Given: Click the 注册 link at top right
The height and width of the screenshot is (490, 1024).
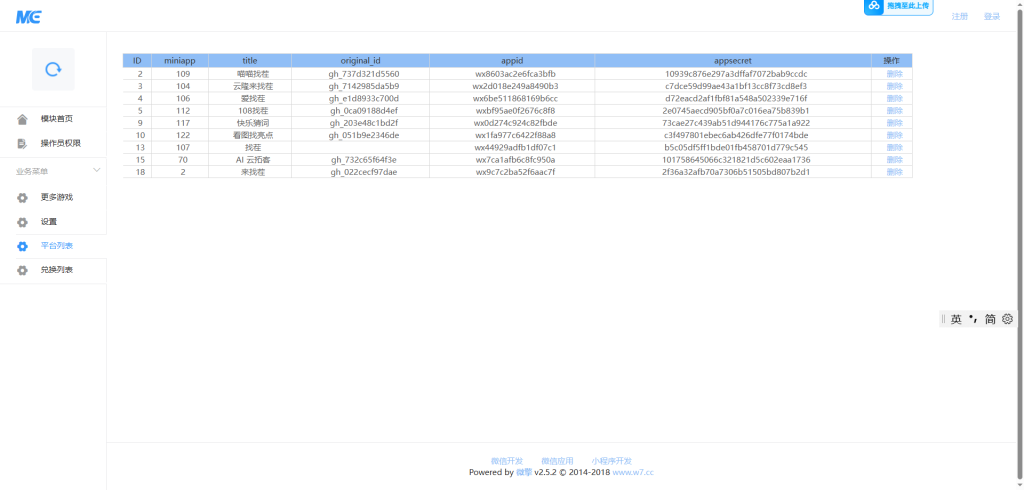Looking at the screenshot, I should point(959,16).
